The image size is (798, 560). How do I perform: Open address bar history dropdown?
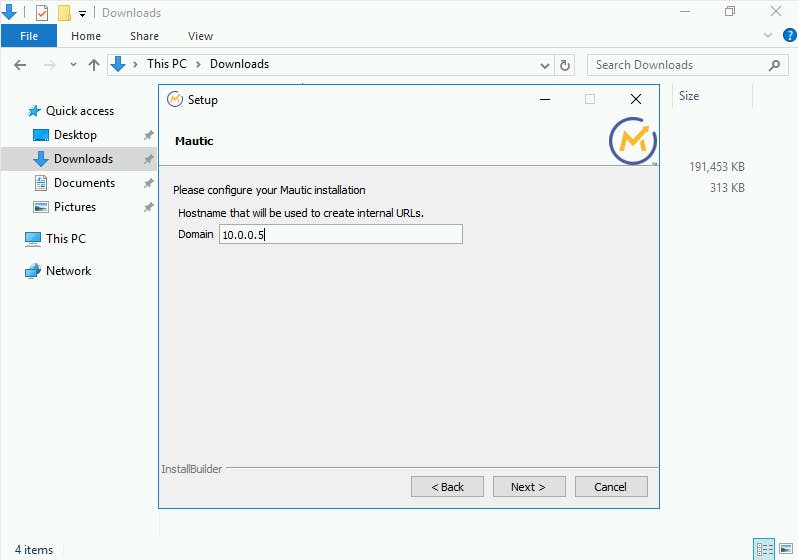(x=545, y=65)
